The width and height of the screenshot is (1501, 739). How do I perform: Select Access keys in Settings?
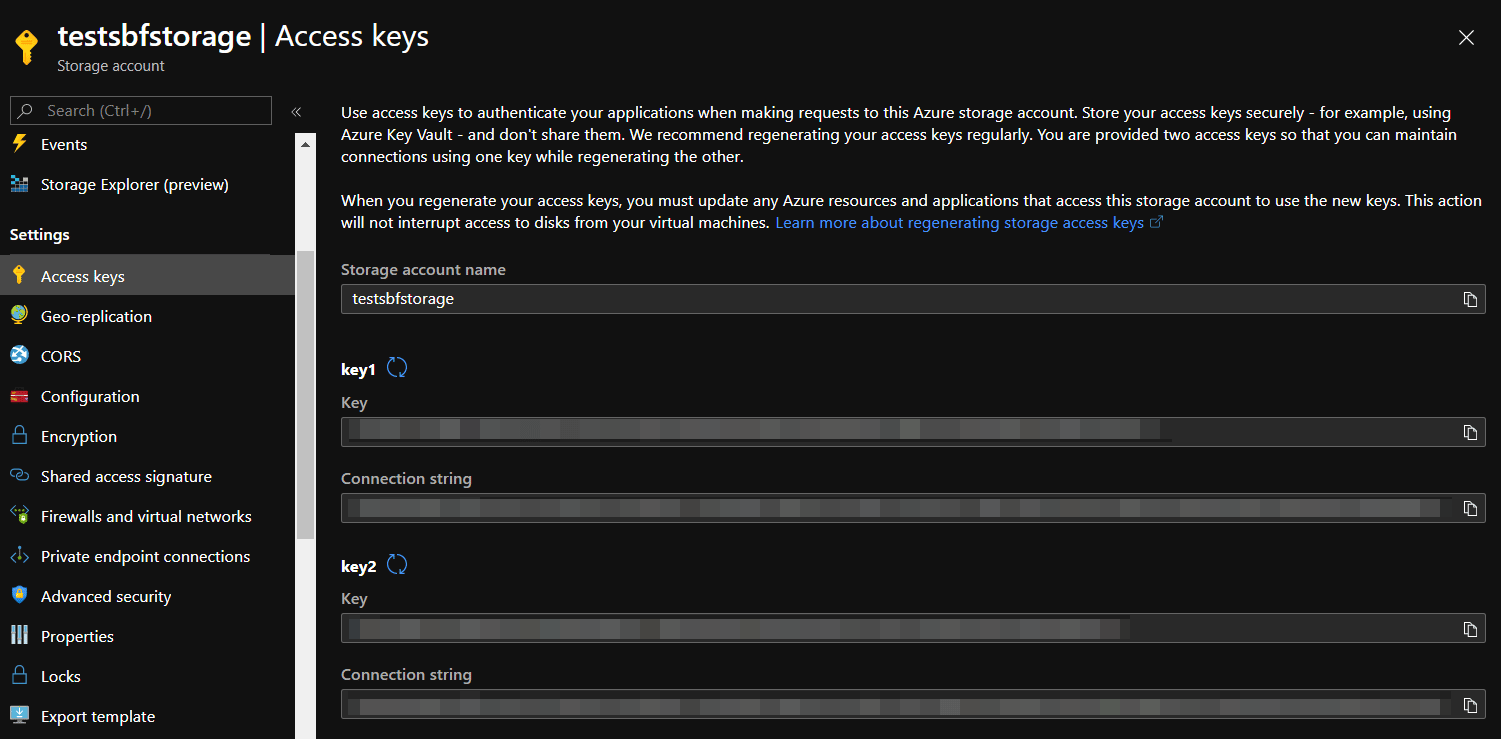coord(147,276)
